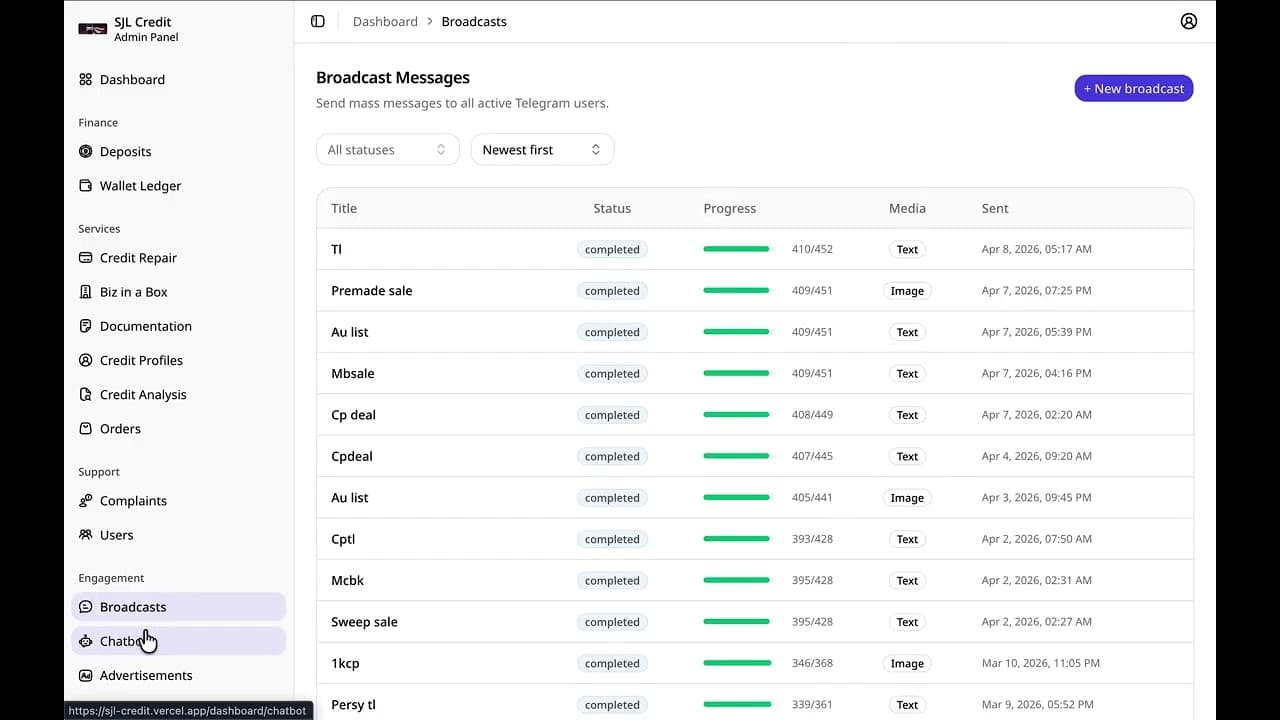Click Dashboard breadcrumb link
This screenshot has height=720, width=1280.
(x=385, y=21)
